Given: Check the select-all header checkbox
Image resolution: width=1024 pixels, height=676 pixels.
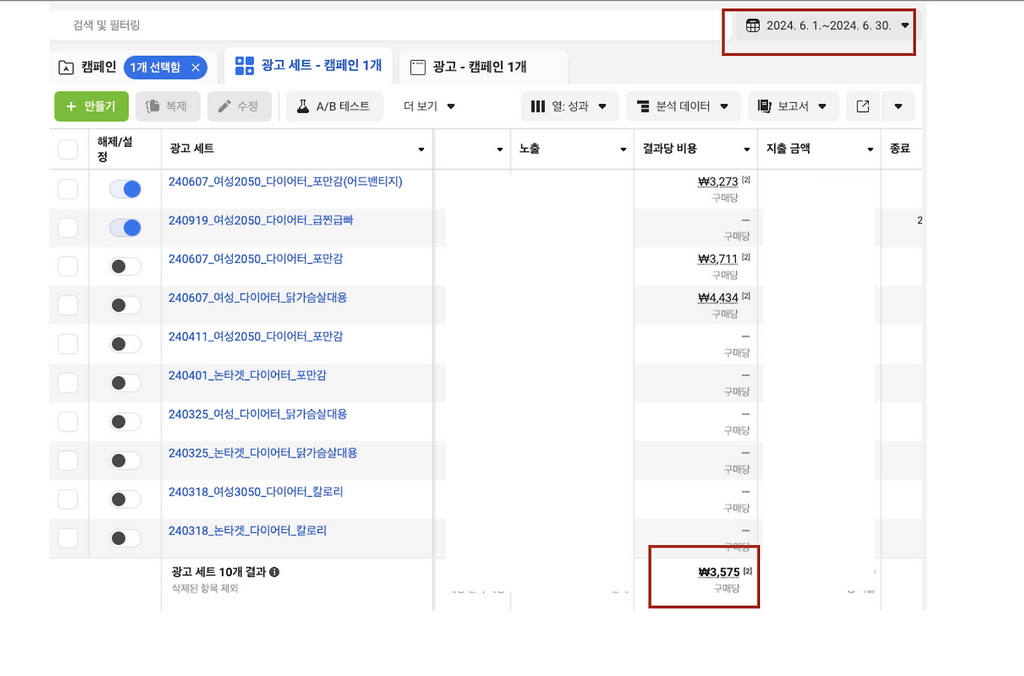Looking at the screenshot, I should (68, 149).
